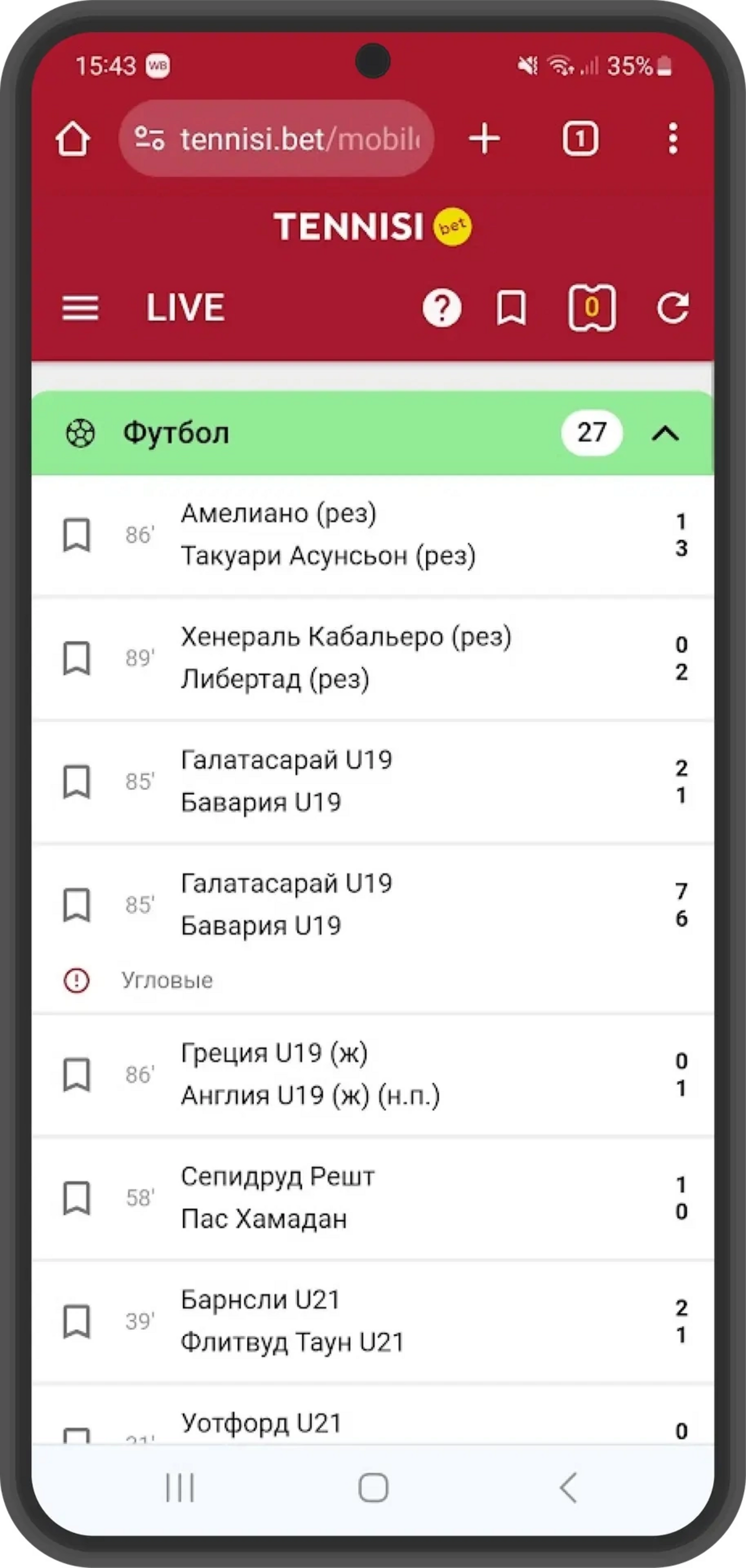
Task: Add a new browser tab
Action: 485,139
